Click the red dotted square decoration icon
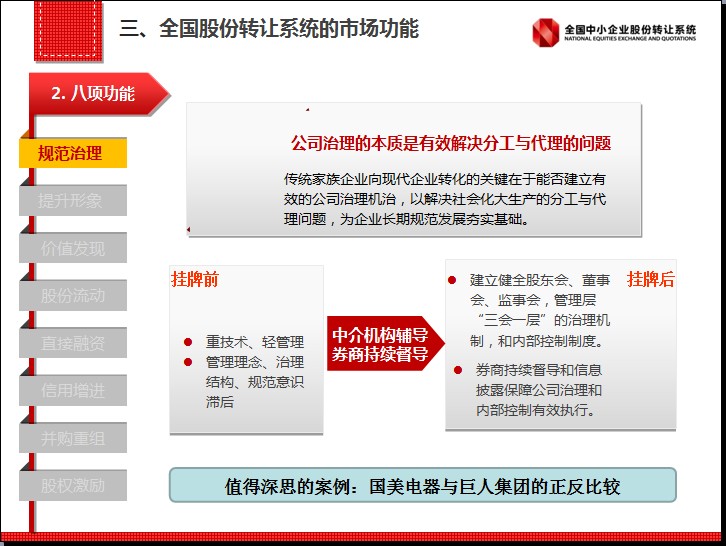 click(x=68, y=31)
